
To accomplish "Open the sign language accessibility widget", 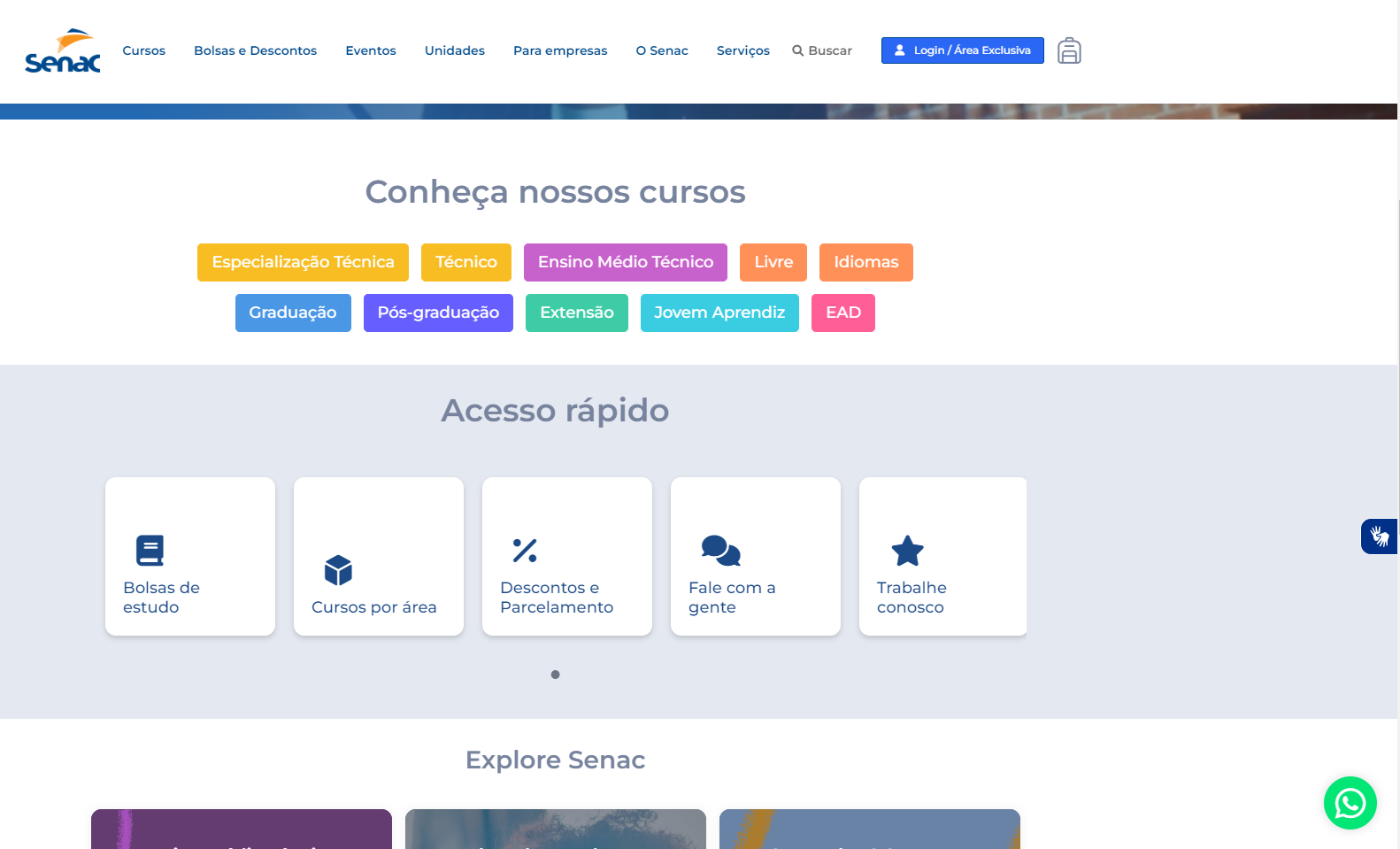I will tap(1380, 536).
